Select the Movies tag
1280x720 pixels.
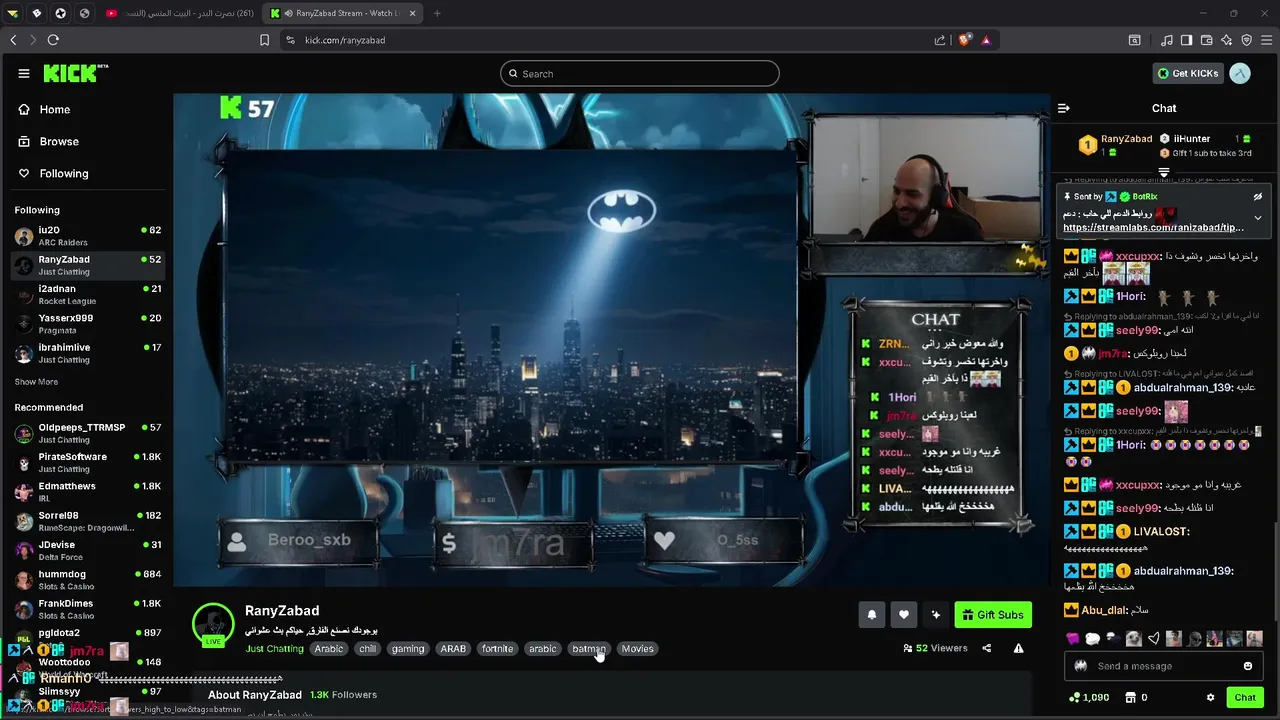[638, 649]
